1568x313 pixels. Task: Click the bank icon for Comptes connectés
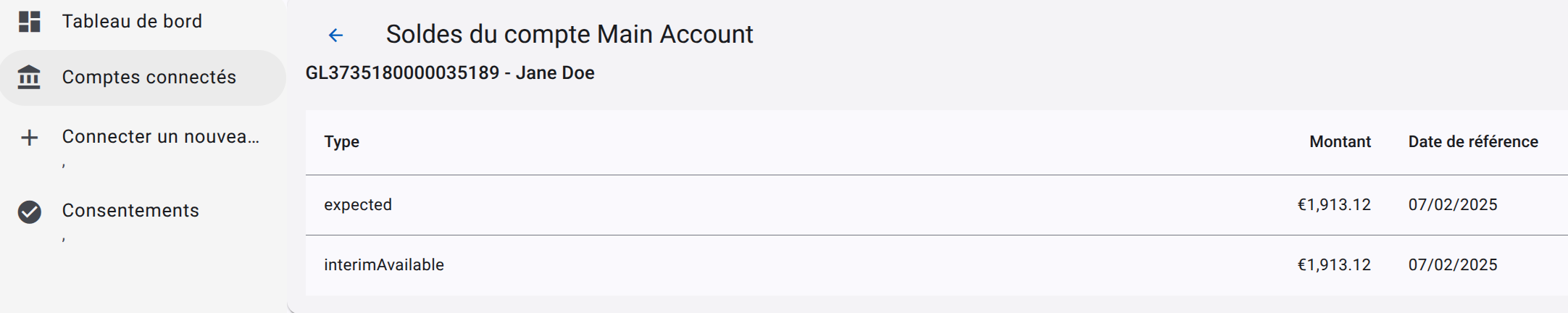tap(29, 77)
